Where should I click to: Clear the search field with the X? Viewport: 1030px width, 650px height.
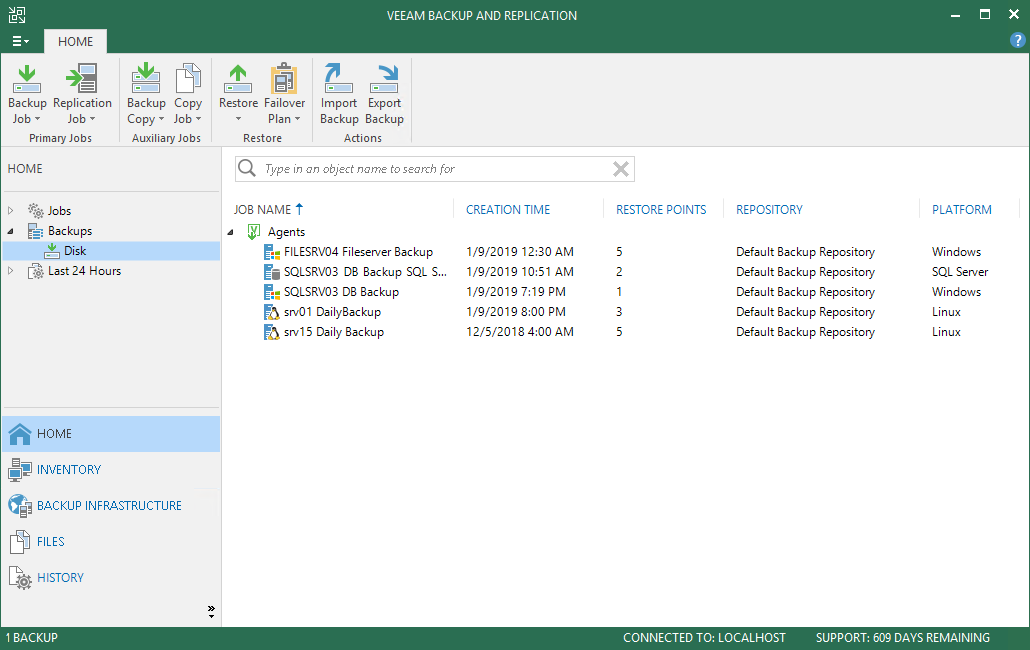click(621, 169)
